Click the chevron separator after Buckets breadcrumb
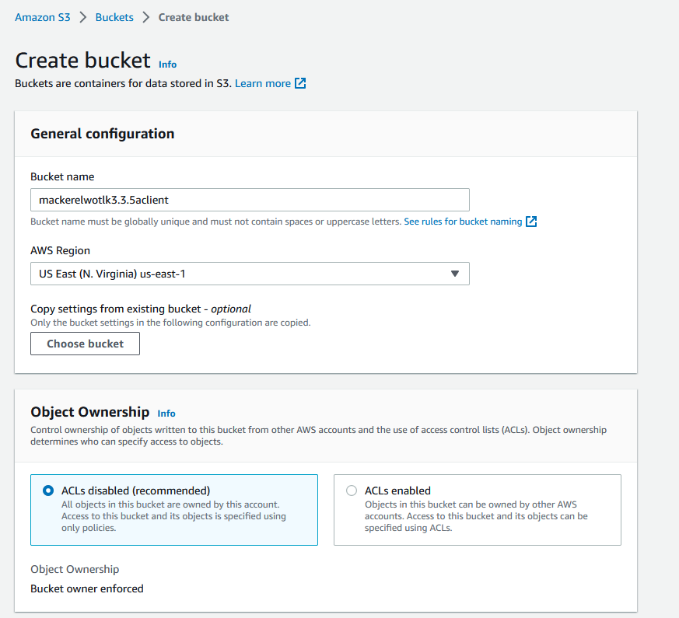679x618 pixels. tap(147, 17)
